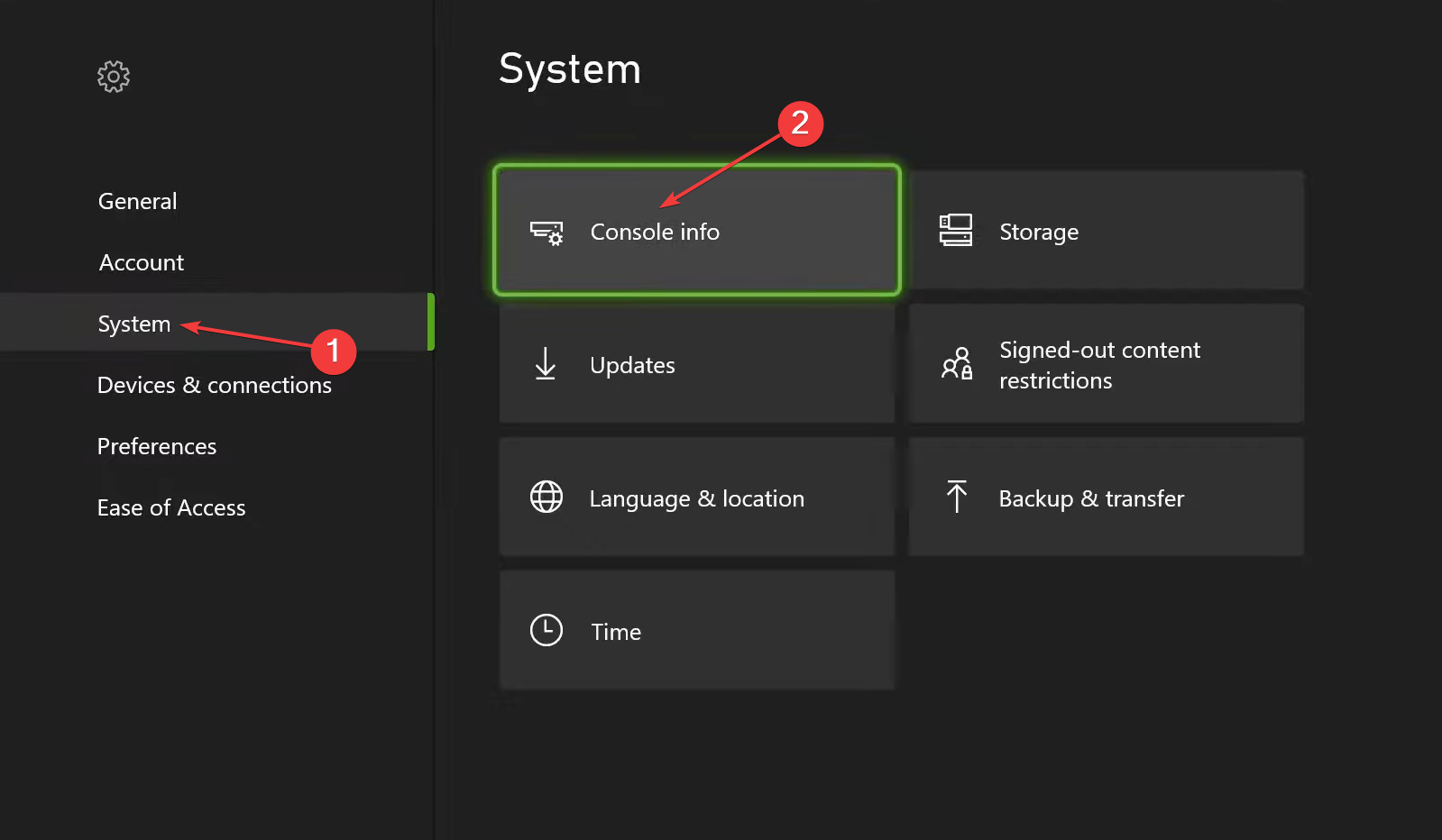Screen dimensions: 1442x840
Task: Go to Preferences in sidebar
Action: [x=157, y=446]
